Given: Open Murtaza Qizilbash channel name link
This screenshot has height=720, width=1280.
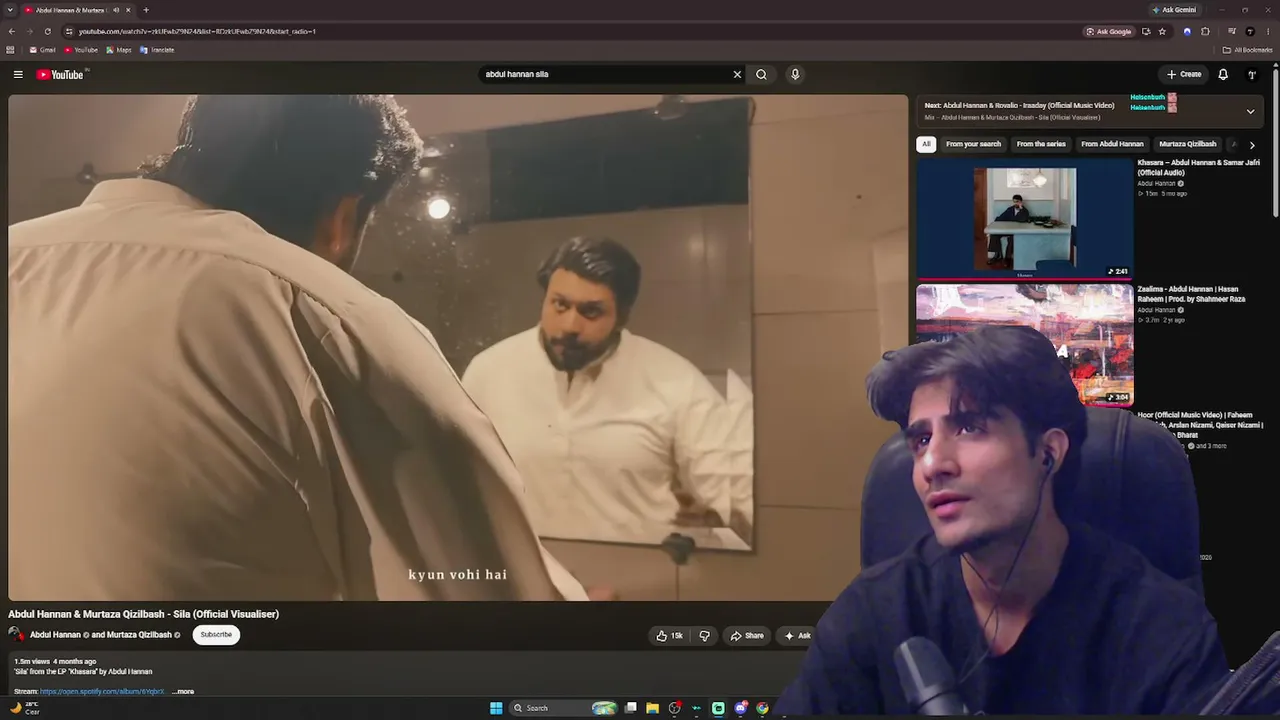Looking at the screenshot, I should point(139,635).
